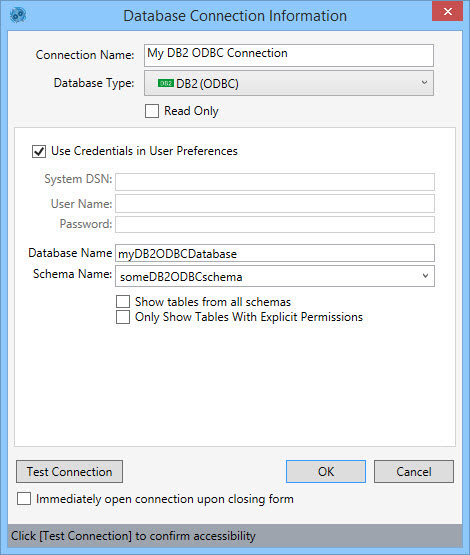
Task: Open the Database Type dropdown arrow
Action: coord(424,83)
